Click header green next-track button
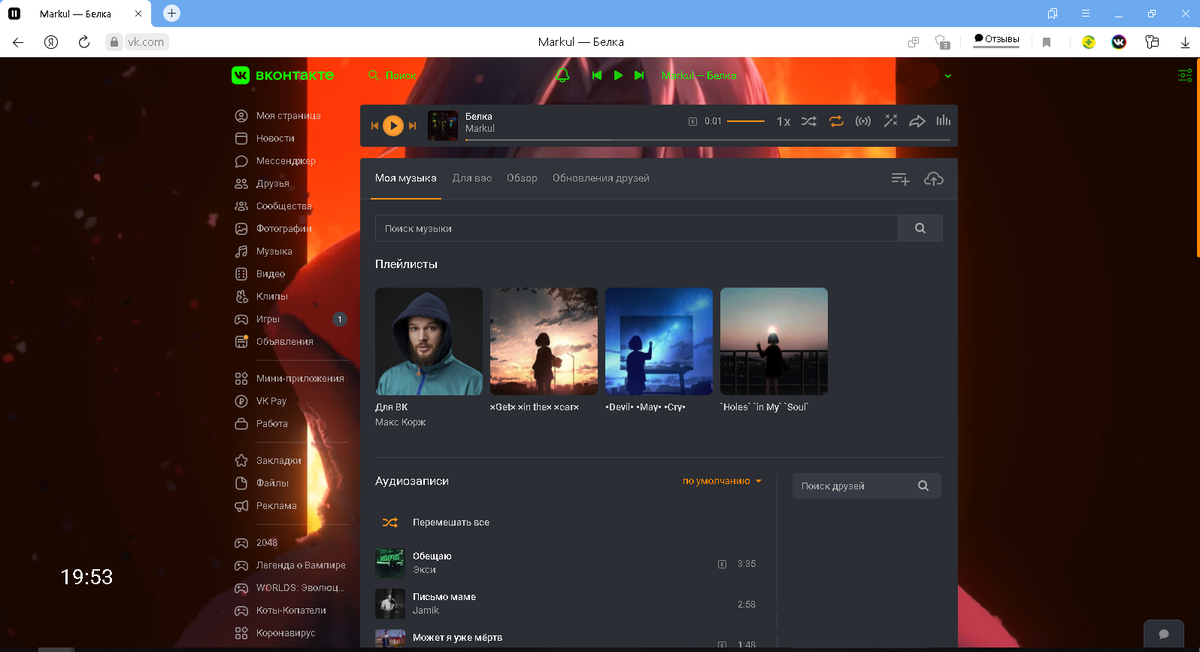 point(639,75)
